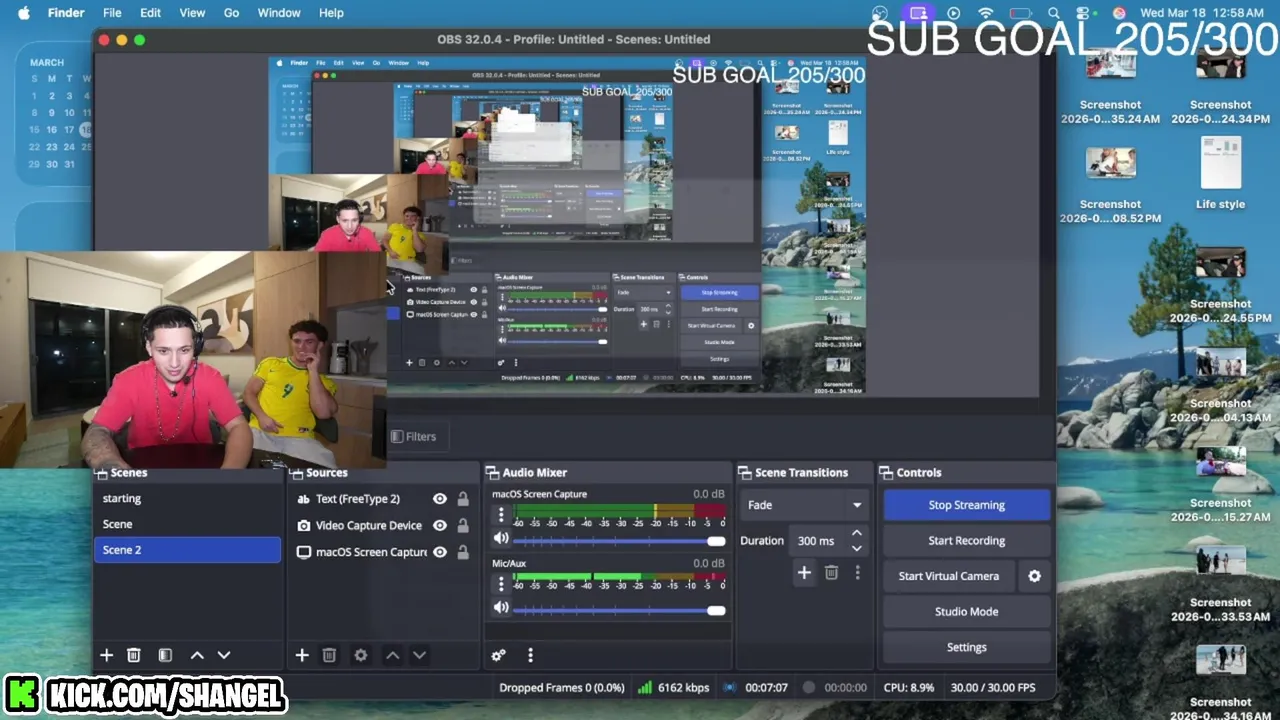1280x720 pixels.
Task: Click Start Recording button
Action: pos(966,541)
